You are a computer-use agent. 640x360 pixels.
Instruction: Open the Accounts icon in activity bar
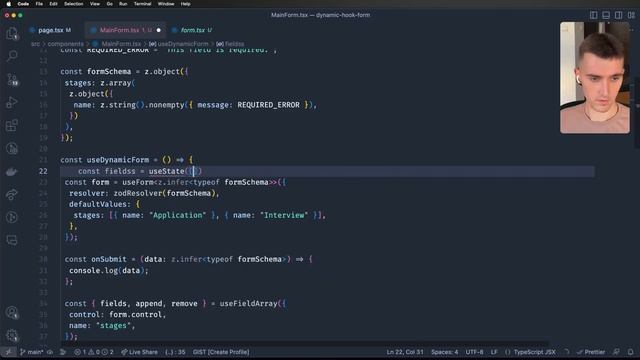(x=12, y=313)
